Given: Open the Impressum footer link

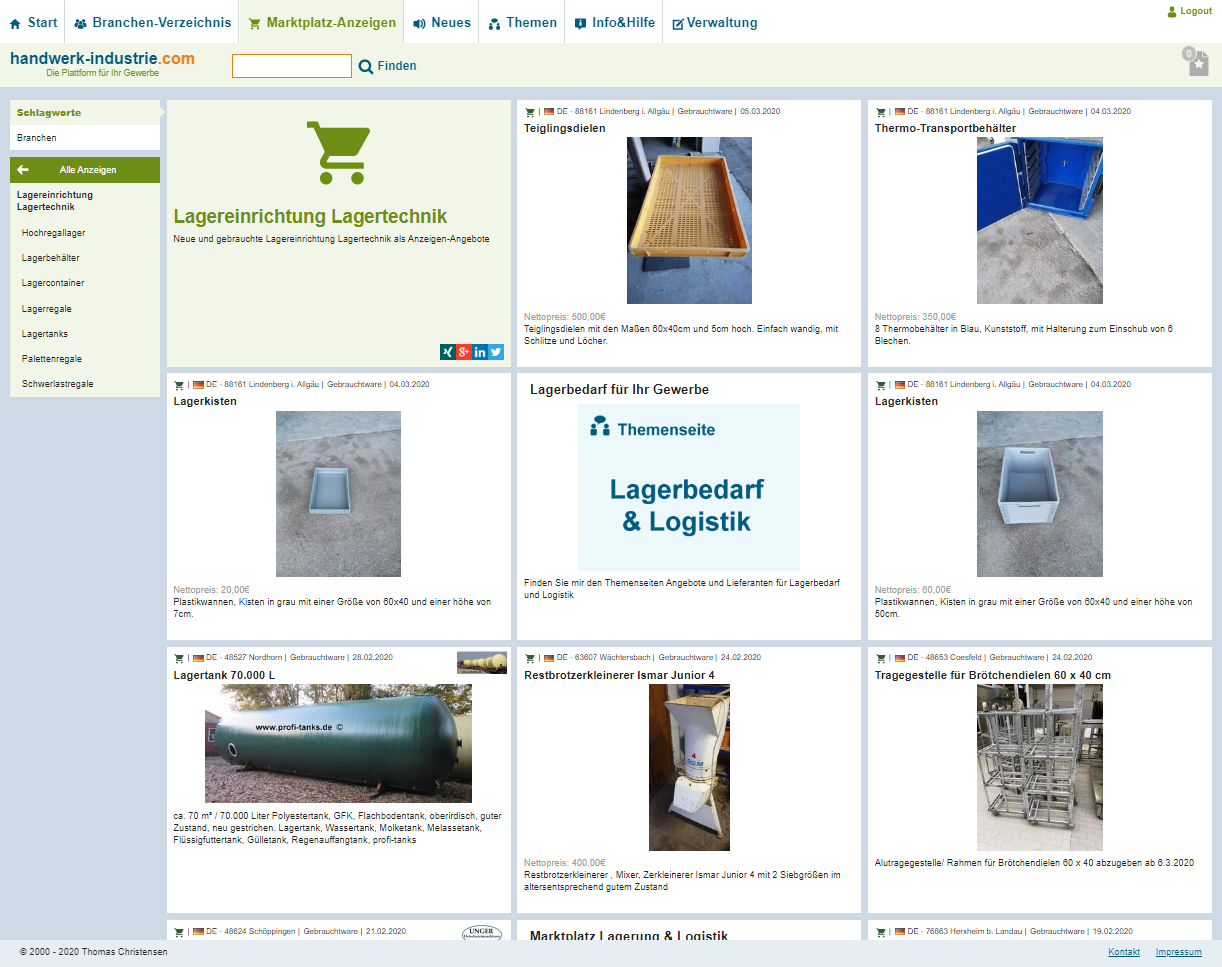Looking at the screenshot, I should click(x=1178, y=952).
